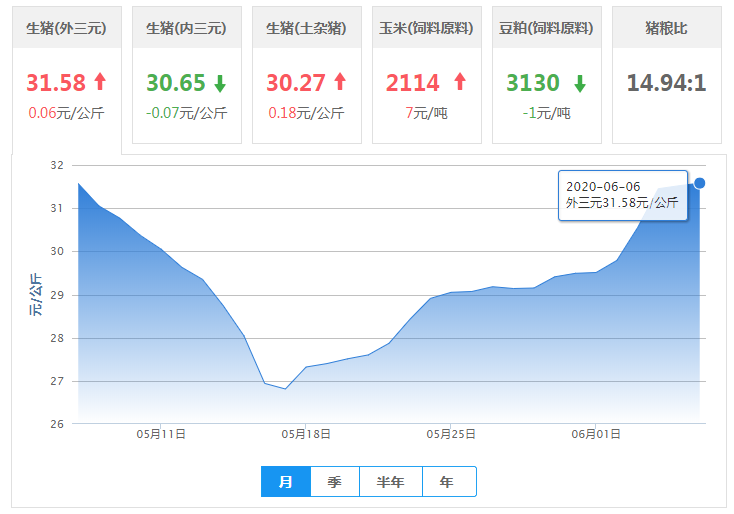Screen dimensions: 734x514
Task: Click the 14.94:1 ratio value
Action: pyautogui.click(x=667, y=82)
